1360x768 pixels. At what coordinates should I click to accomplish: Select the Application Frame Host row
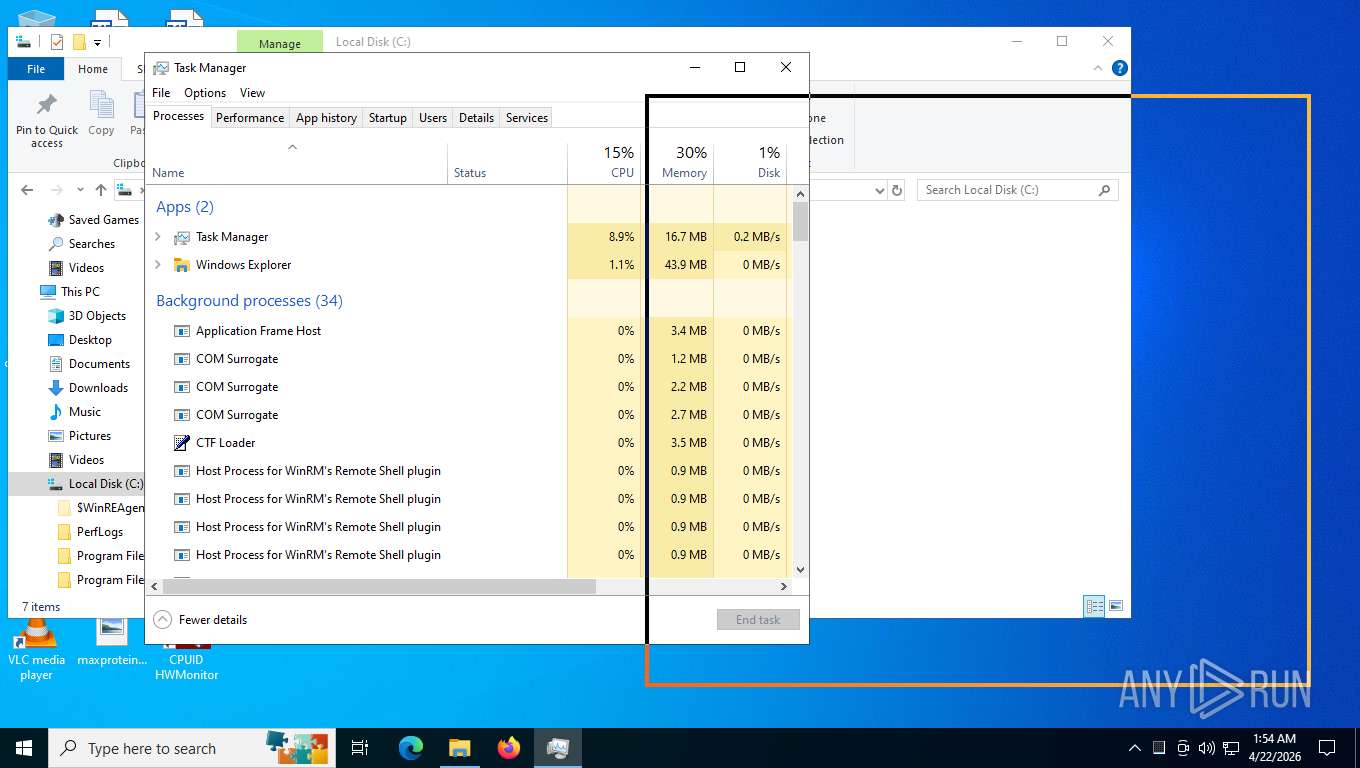click(466, 331)
